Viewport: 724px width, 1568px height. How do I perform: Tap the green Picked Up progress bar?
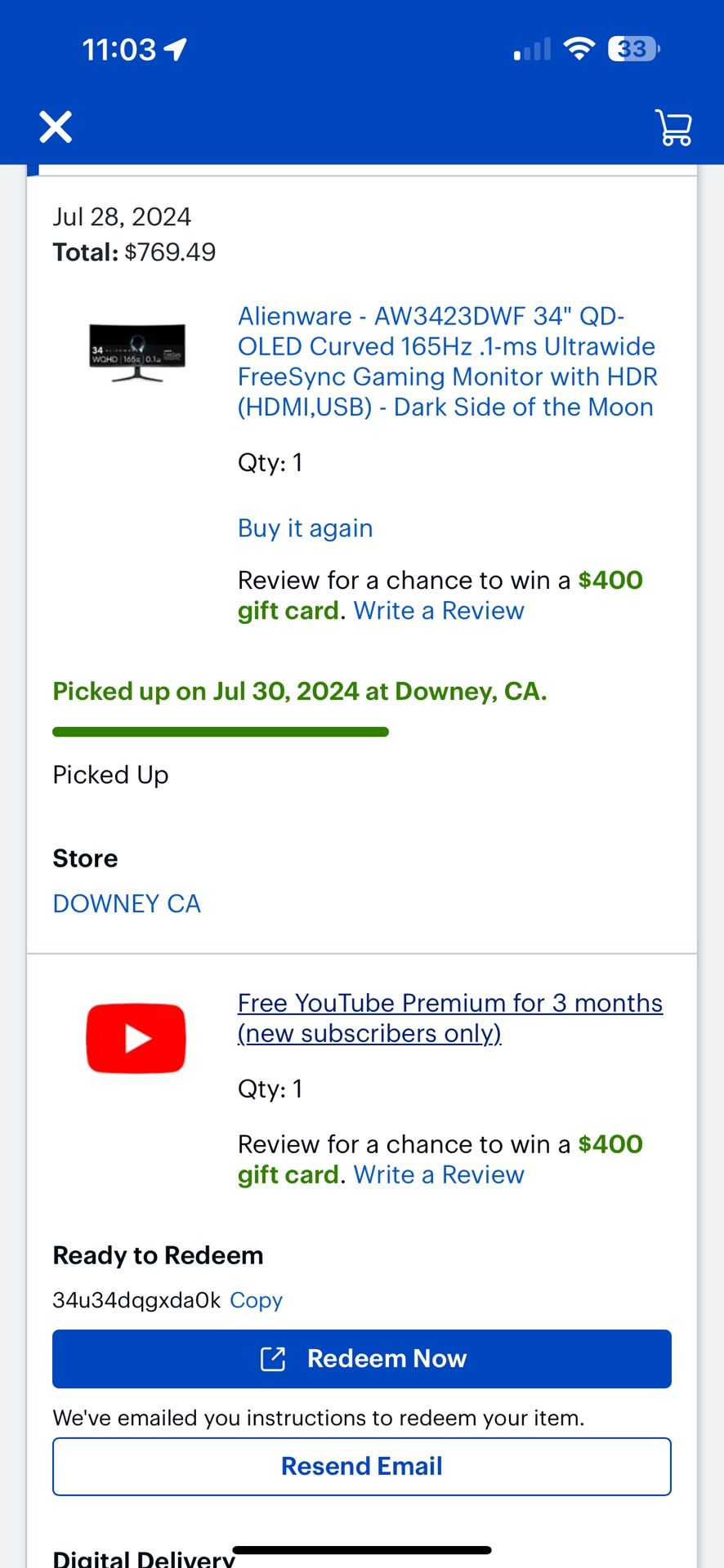(x=221, y=732)
